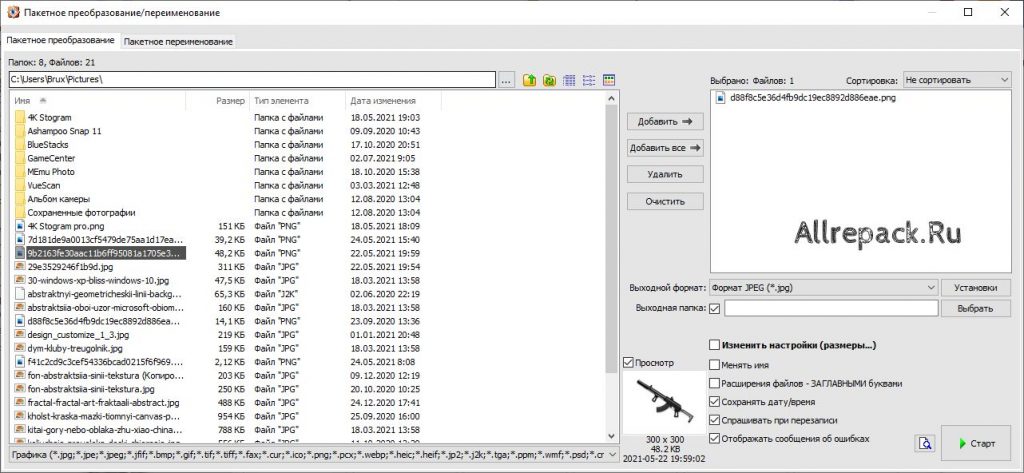Uncheck Сохранять дату/время option

click(714, 402)
